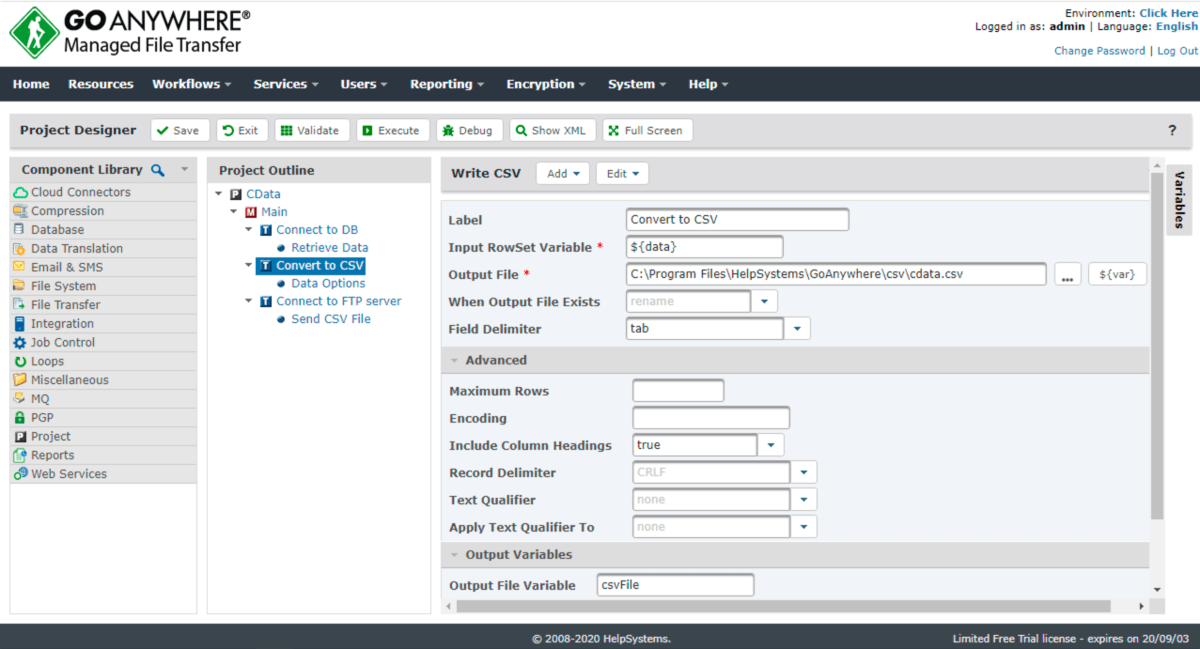
Task: Click the ${var} button for Output File
Action: pyautogui.click(x=1117, y=274)
